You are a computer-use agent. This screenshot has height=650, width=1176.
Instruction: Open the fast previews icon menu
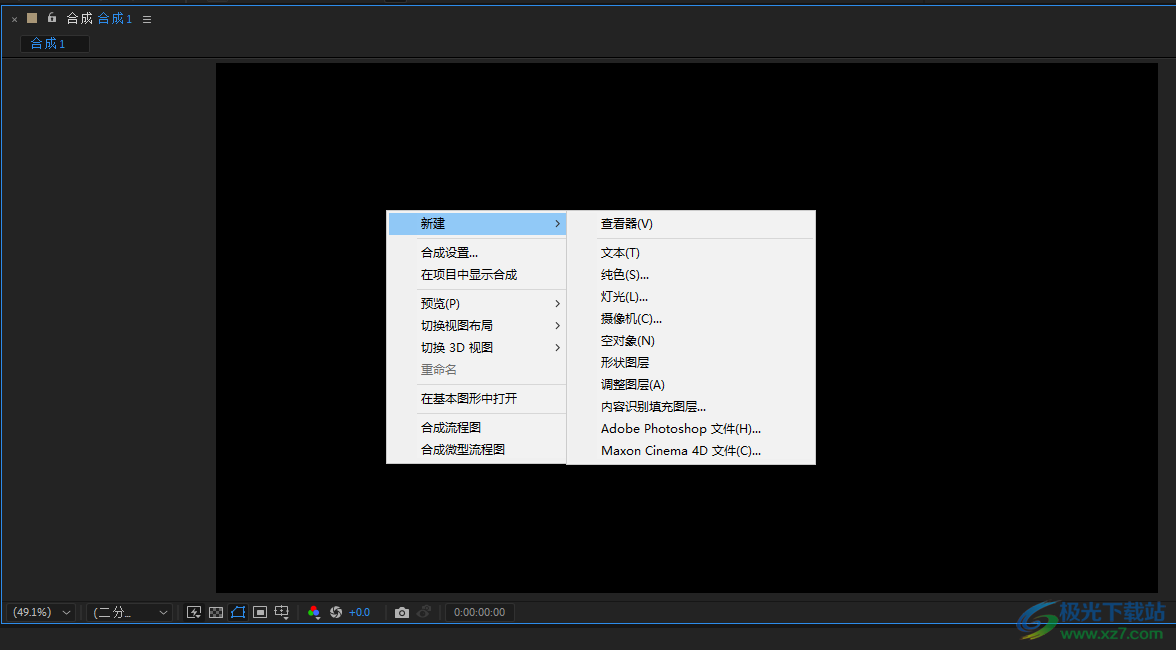194,613
